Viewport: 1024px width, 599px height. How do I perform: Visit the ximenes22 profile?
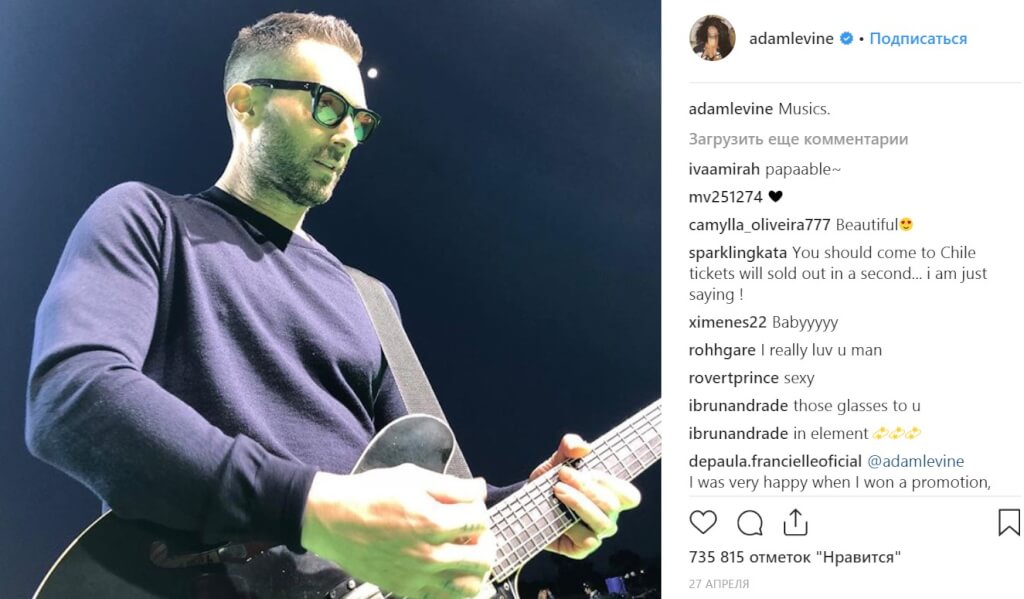pos(728,322)
